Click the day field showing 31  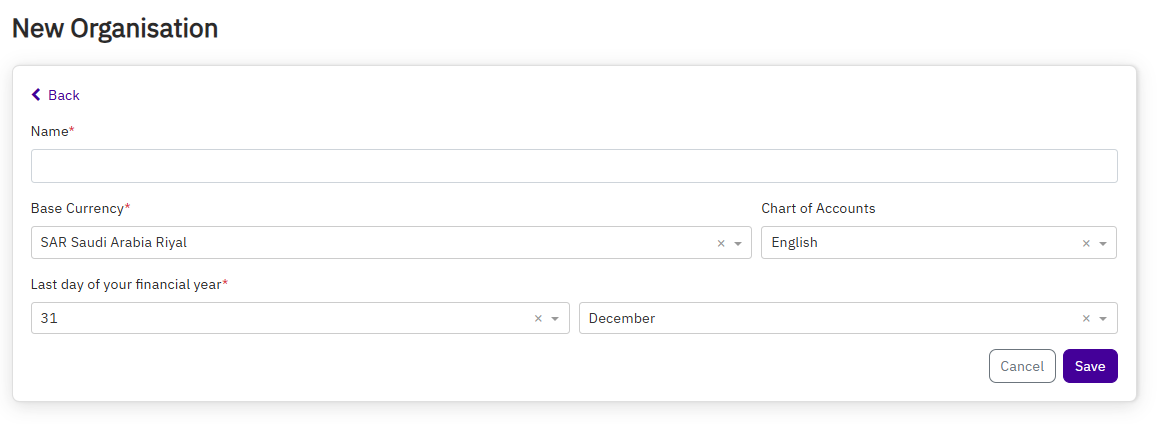[x=280, y=319]
